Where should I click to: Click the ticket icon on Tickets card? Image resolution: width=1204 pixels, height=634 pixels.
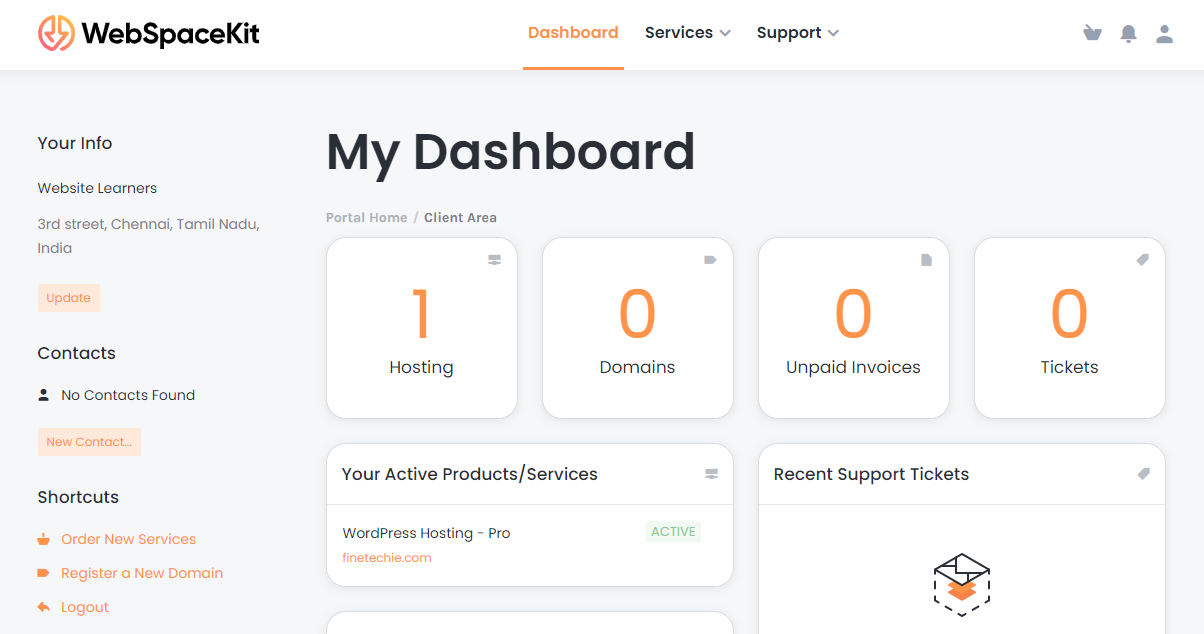[x=1142, y=260]
